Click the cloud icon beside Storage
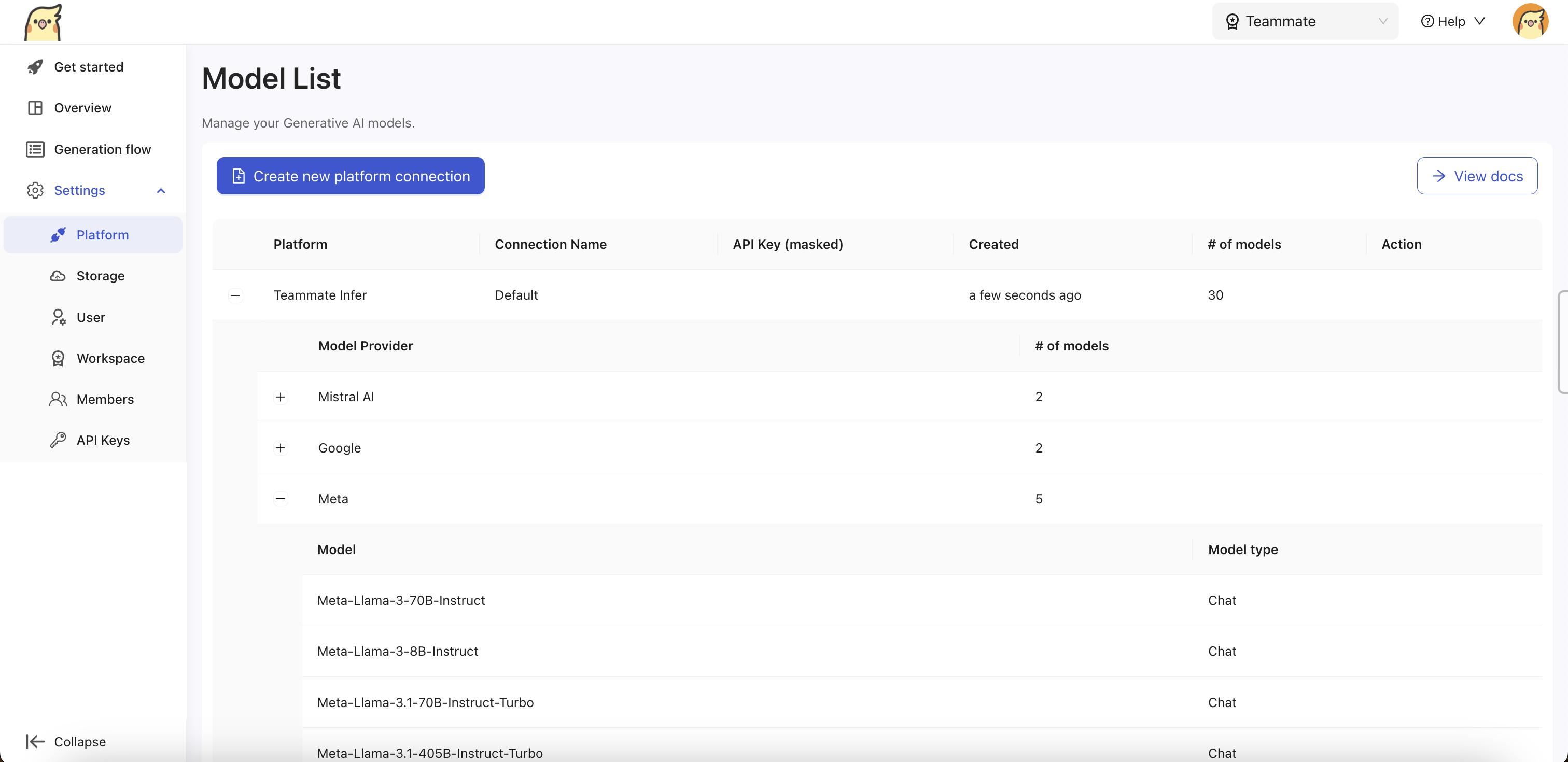 pyautogui.click(x=58, y=276)
